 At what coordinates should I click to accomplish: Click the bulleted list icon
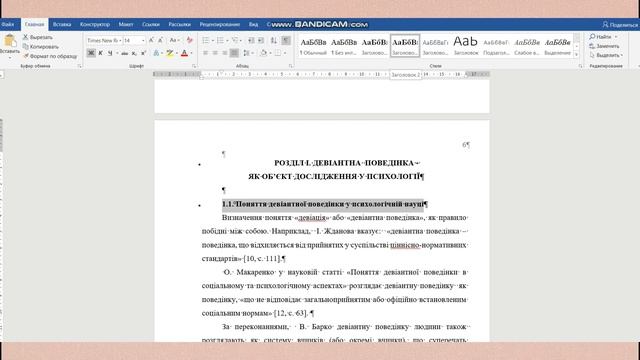pyautogui.click(x=206, y=40)
